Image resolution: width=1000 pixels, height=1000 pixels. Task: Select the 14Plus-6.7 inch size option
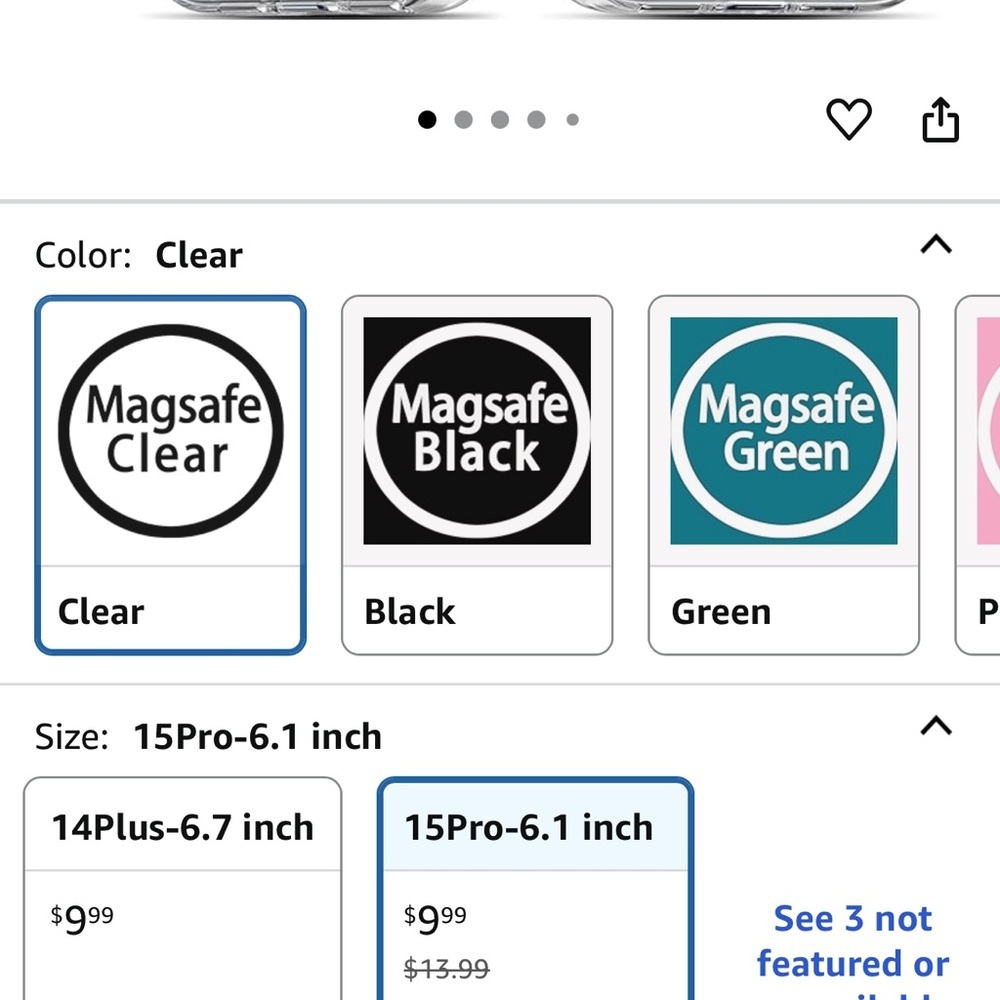point(183,828)
